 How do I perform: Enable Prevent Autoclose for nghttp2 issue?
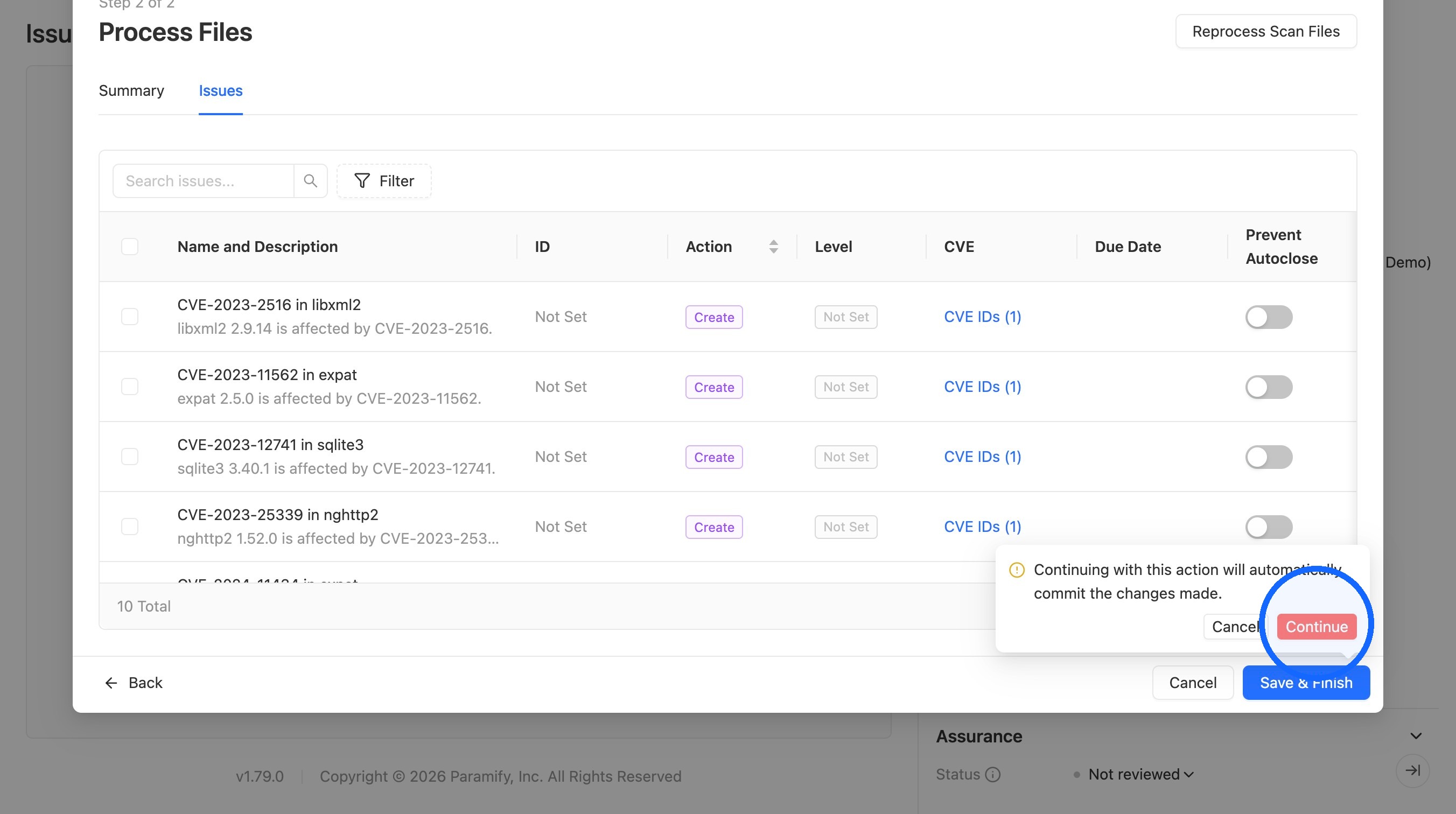coord(1269,527)
